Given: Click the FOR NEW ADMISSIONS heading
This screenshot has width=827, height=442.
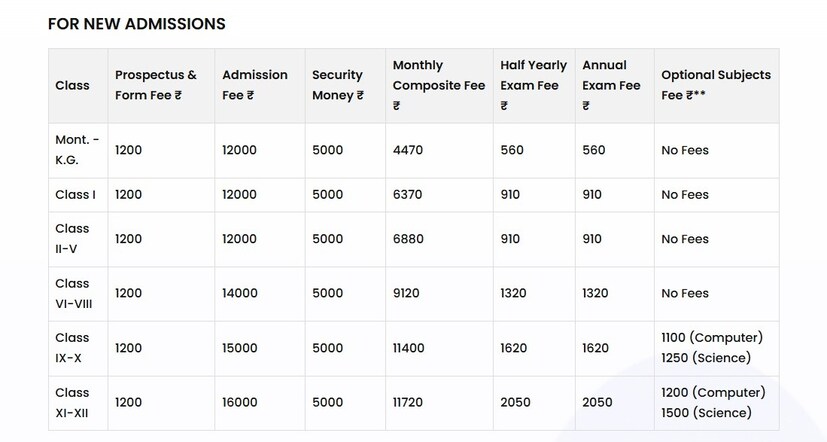Looking at the screenshot, I should 137,23.
